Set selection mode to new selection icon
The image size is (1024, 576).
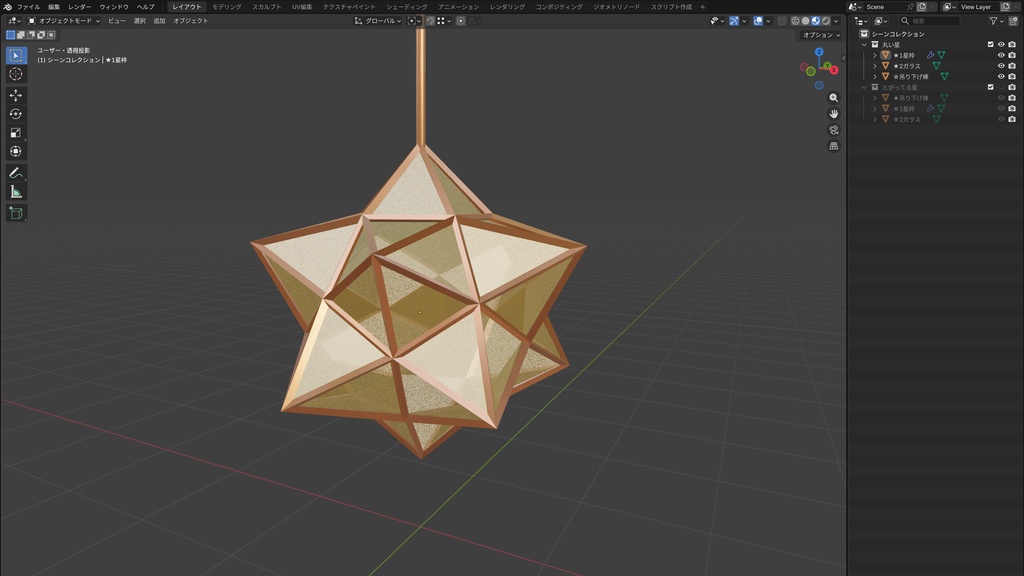click(10, 35)
